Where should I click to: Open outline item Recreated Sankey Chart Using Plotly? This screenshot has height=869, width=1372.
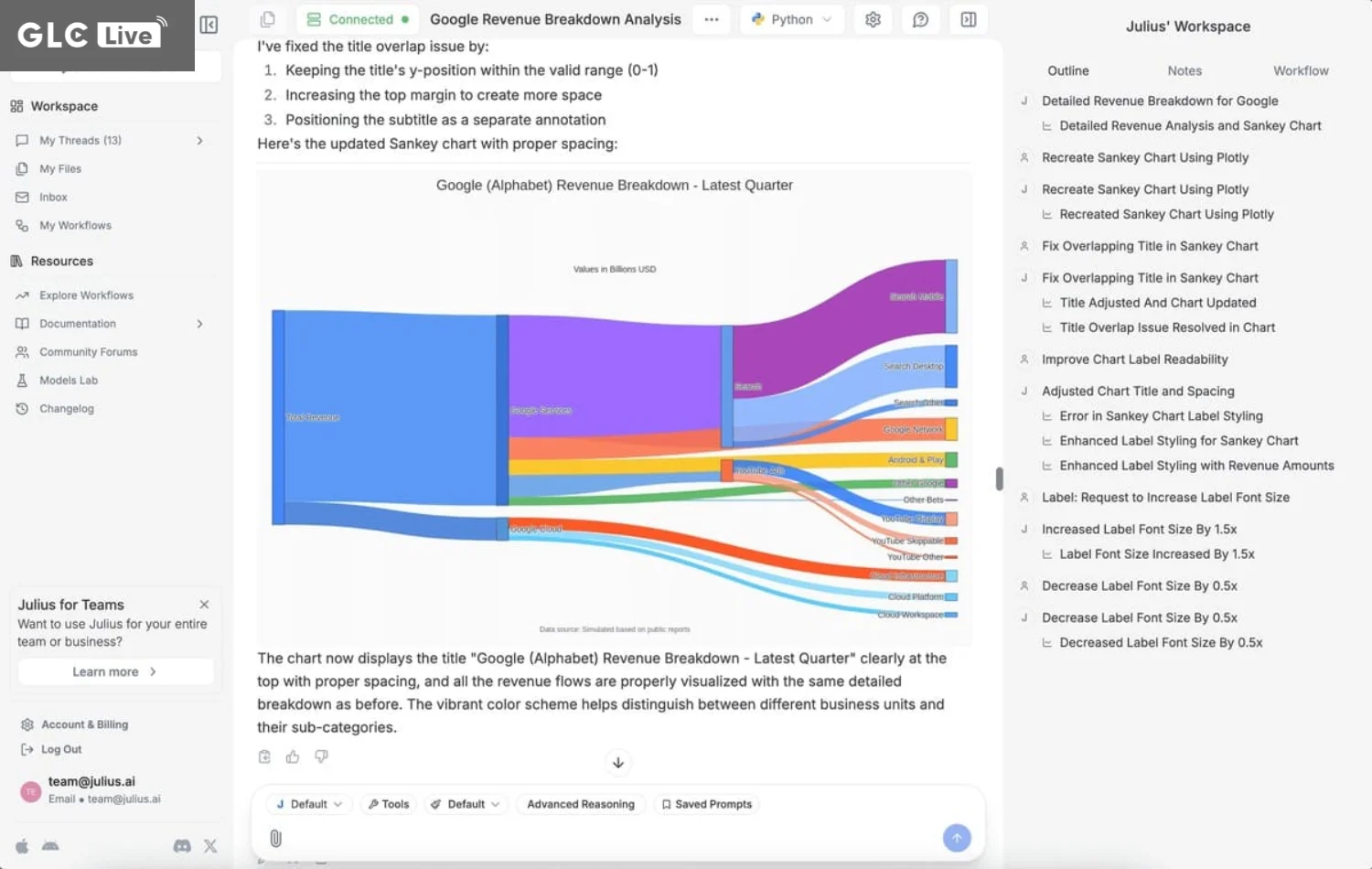coord(1166,214)
